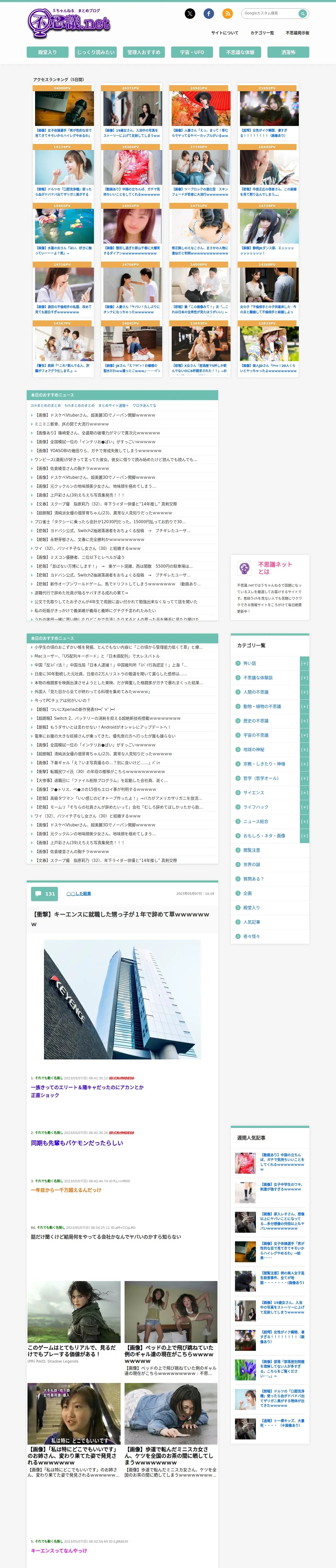Image resolution: width=336 pixels, height=1568 pixels.
Task: Select the 宇宙・UFO navigation tab
Action: point(192,52)
